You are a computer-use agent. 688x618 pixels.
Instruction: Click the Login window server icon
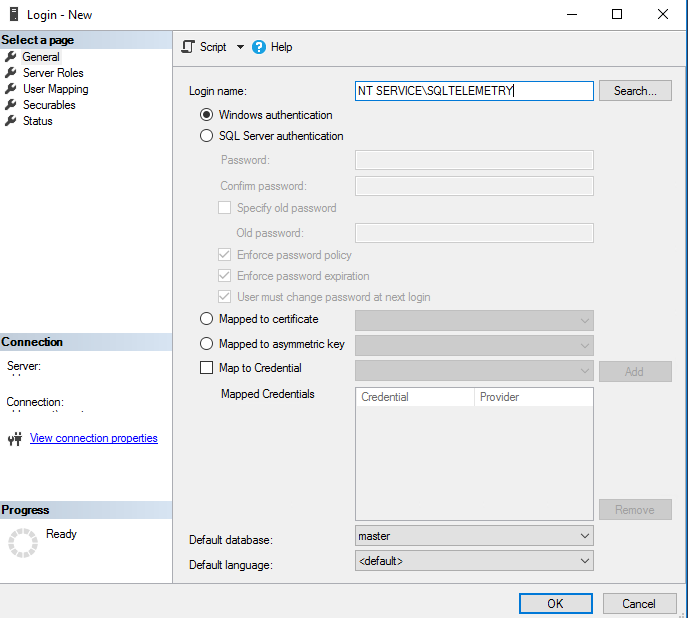[x=14, y=14]
